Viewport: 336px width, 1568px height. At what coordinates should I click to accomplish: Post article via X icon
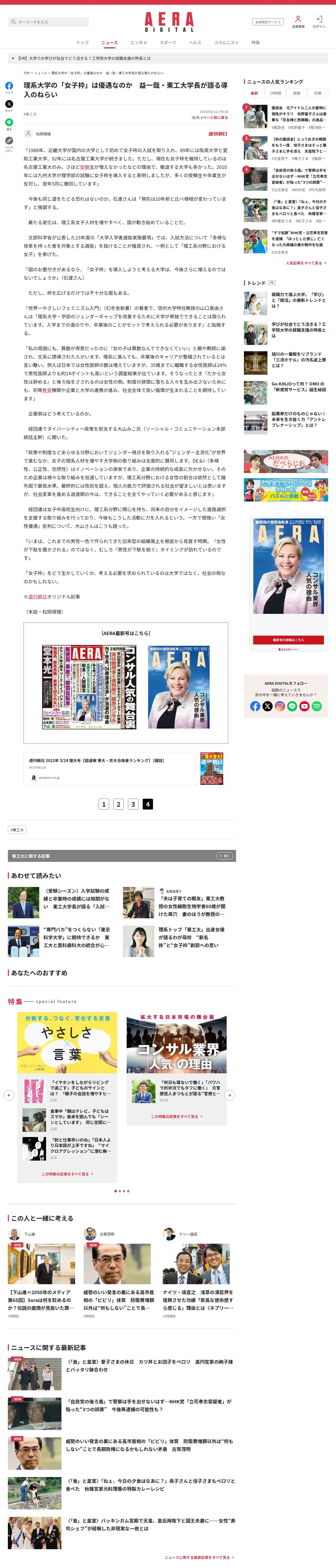click(9, 104)
